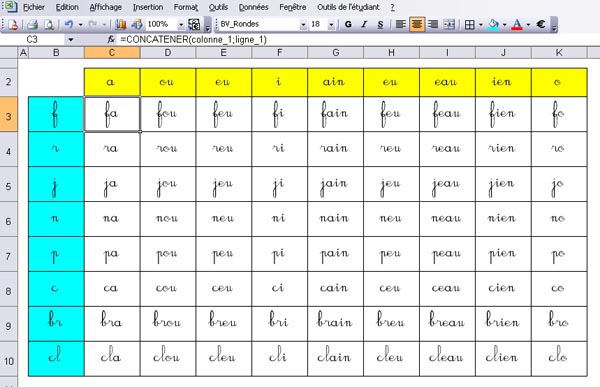Click Merge and Center icon

coord(449,24)
